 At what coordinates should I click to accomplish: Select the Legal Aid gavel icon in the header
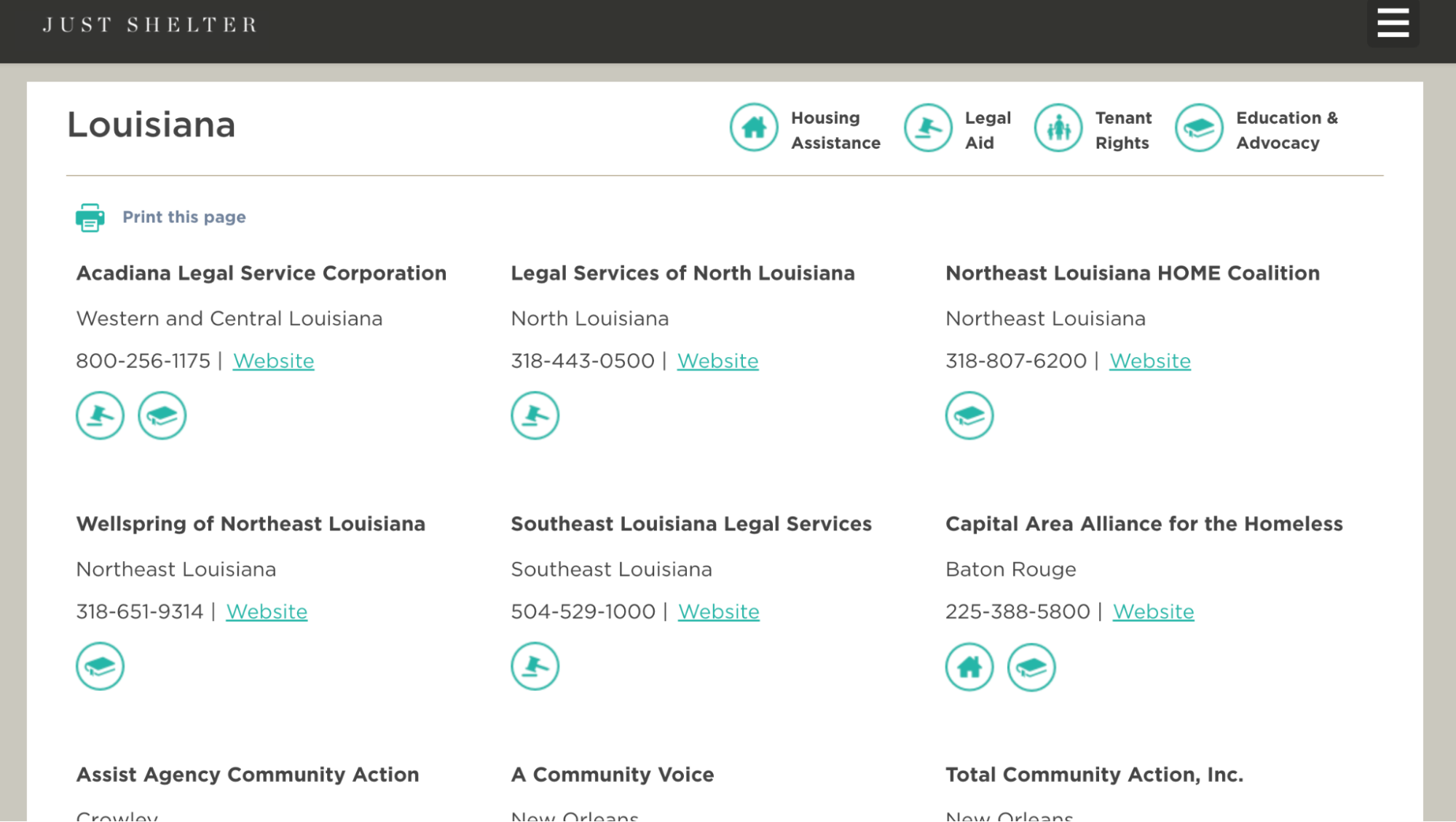point(928,128)
